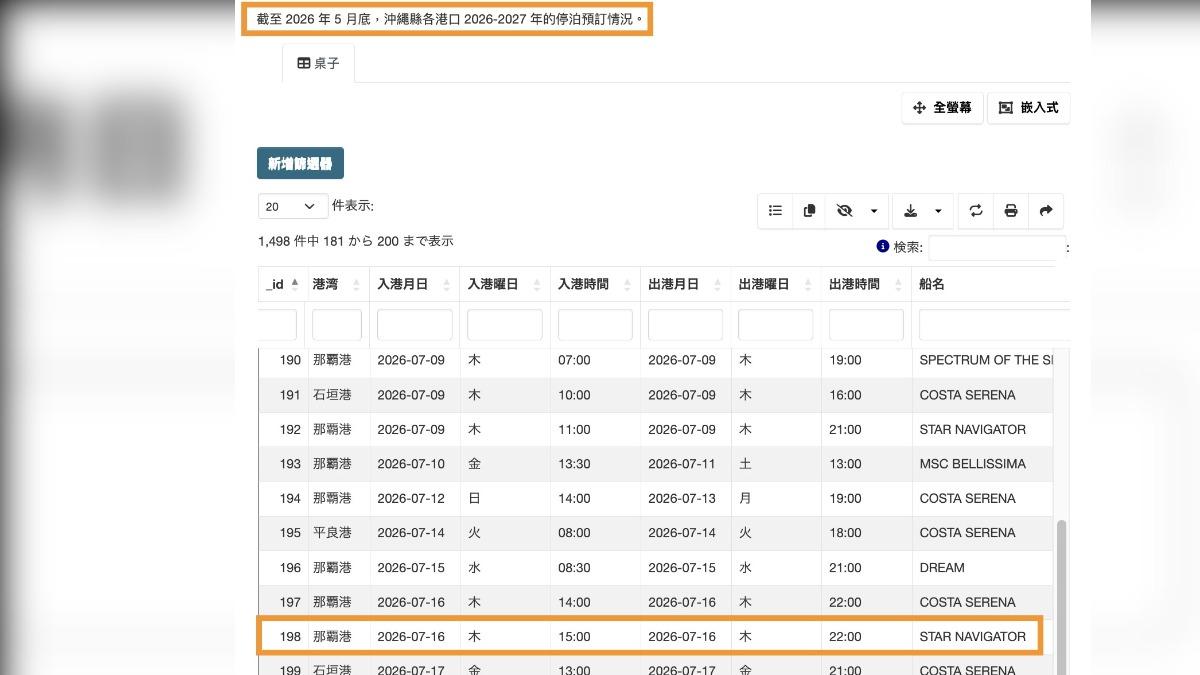Sort by the 出港曜日 column header

click(x=776, y=285)
